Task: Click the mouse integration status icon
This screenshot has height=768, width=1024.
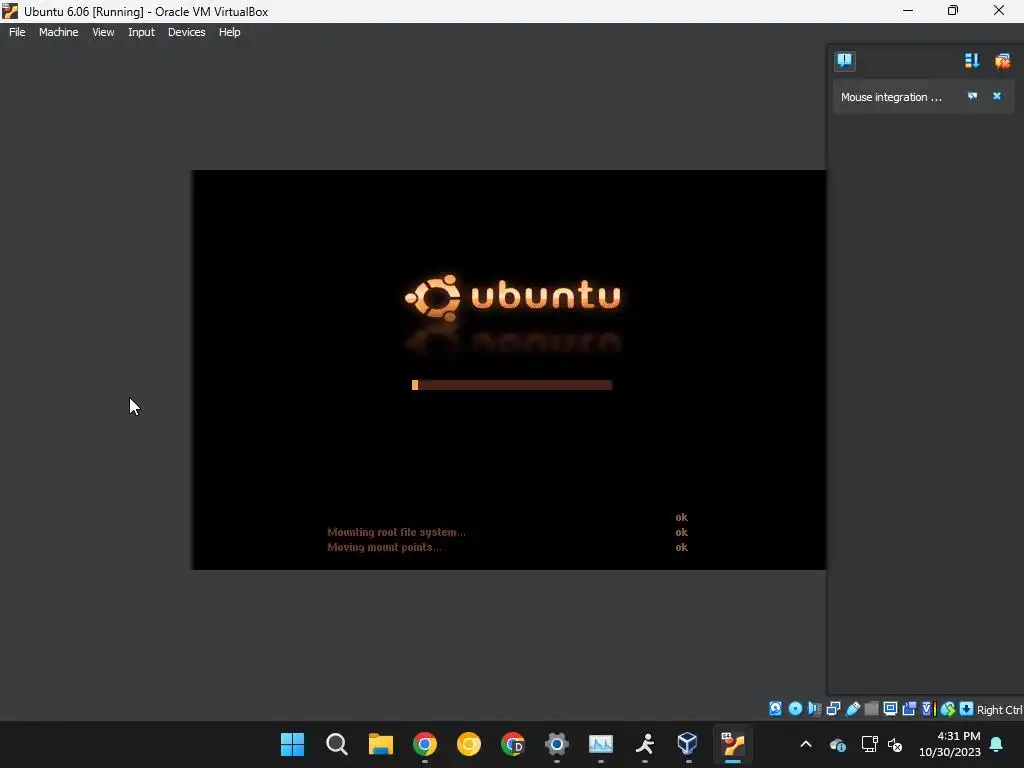Action: point(948,709)
